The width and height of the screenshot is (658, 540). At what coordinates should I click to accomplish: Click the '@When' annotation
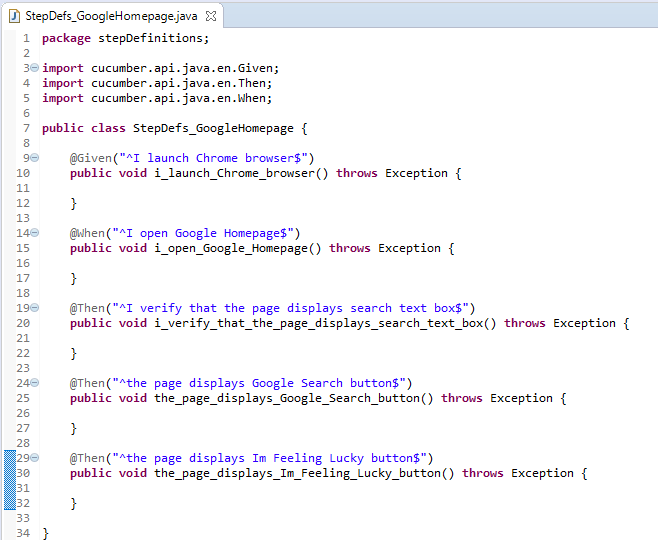click(87, 233)
